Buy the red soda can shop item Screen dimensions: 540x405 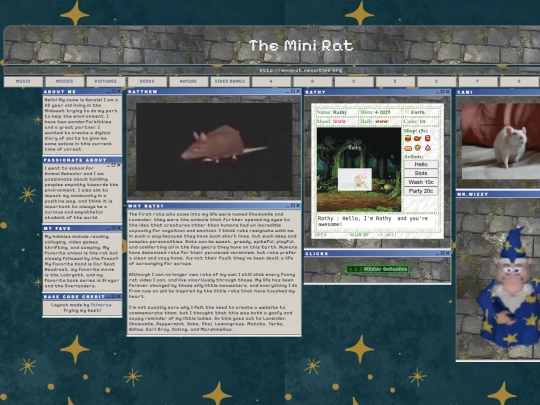coord(427,138)
